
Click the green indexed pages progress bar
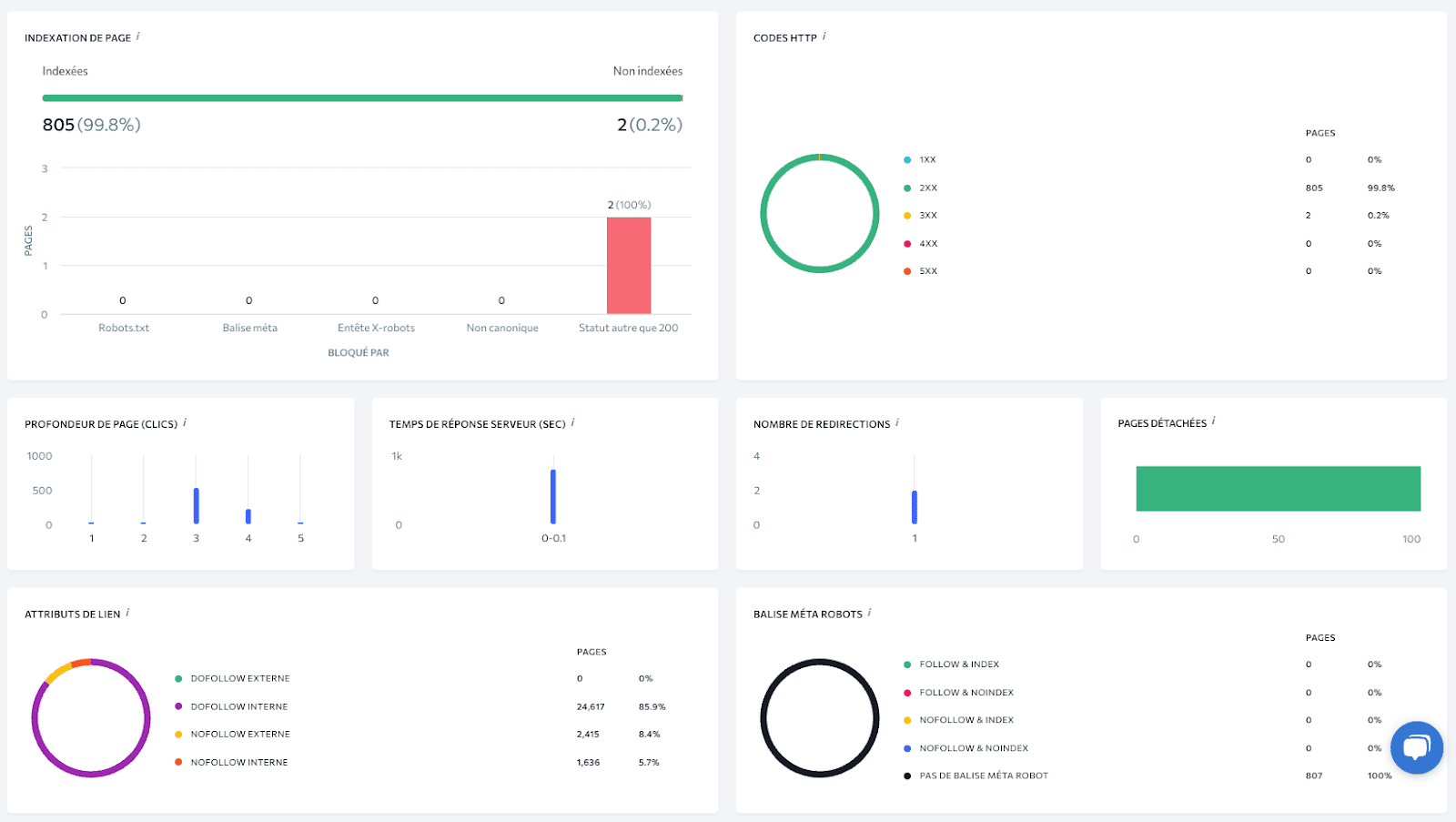pos(362,97)
